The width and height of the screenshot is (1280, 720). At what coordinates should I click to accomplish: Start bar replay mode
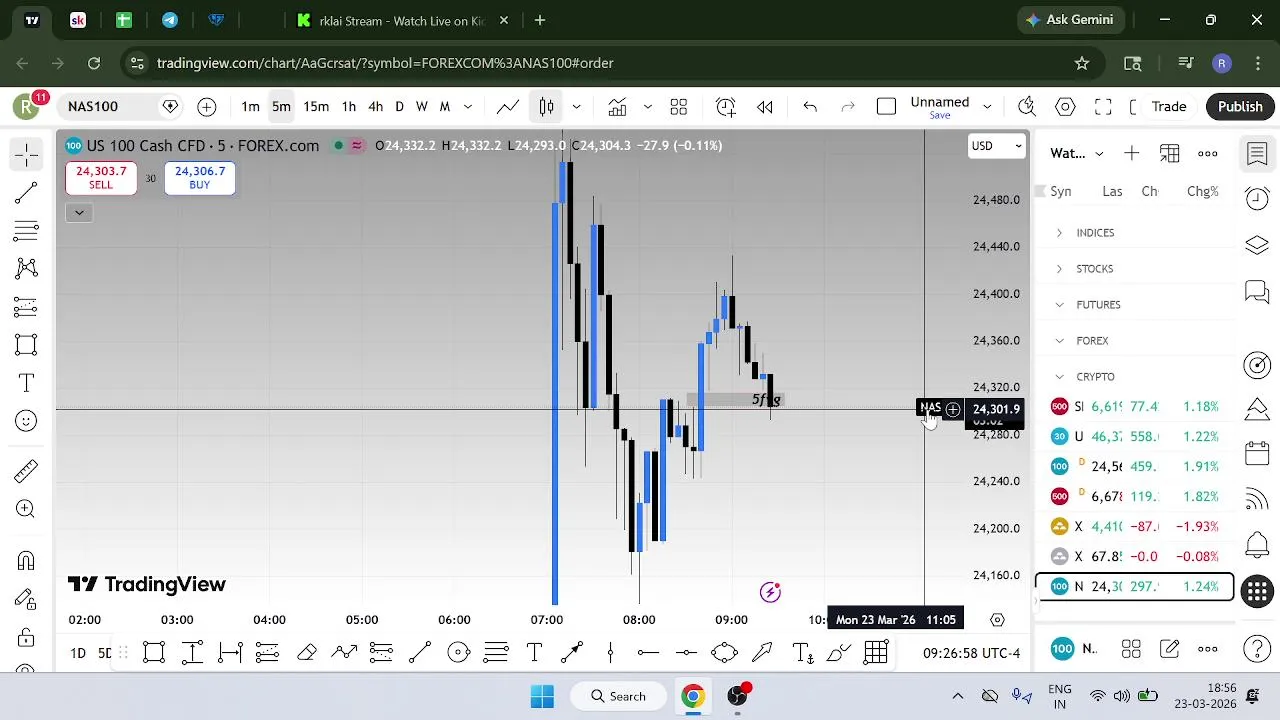click(765, 107)
